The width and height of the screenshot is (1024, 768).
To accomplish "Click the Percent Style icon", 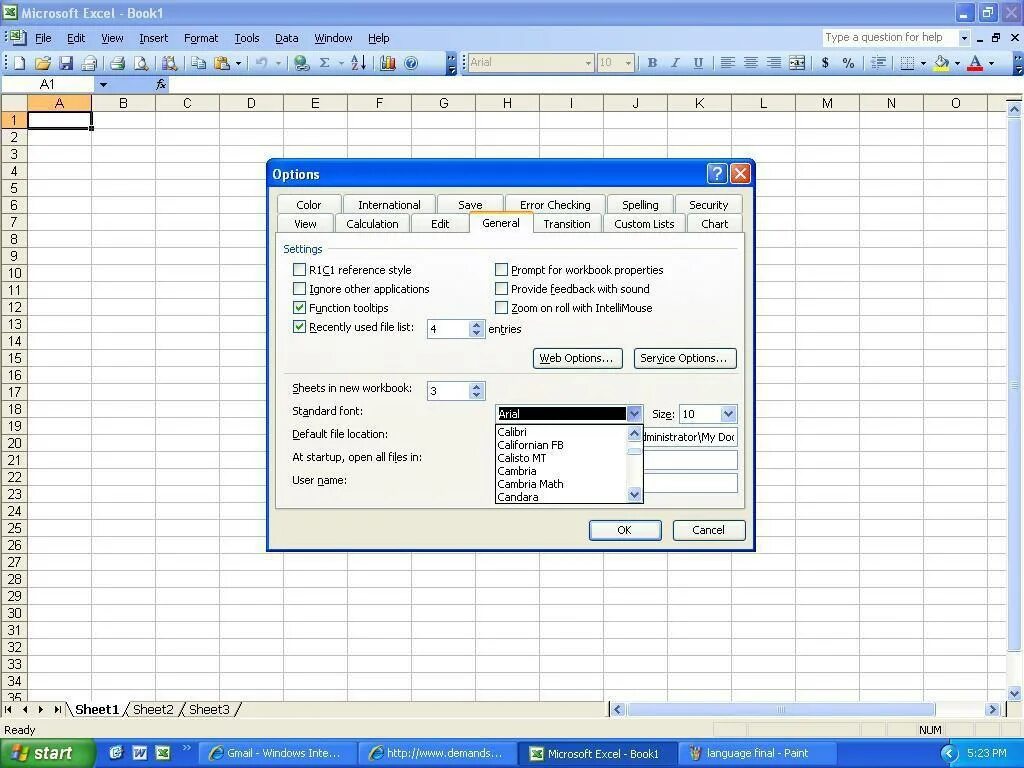I will [848, 63].
